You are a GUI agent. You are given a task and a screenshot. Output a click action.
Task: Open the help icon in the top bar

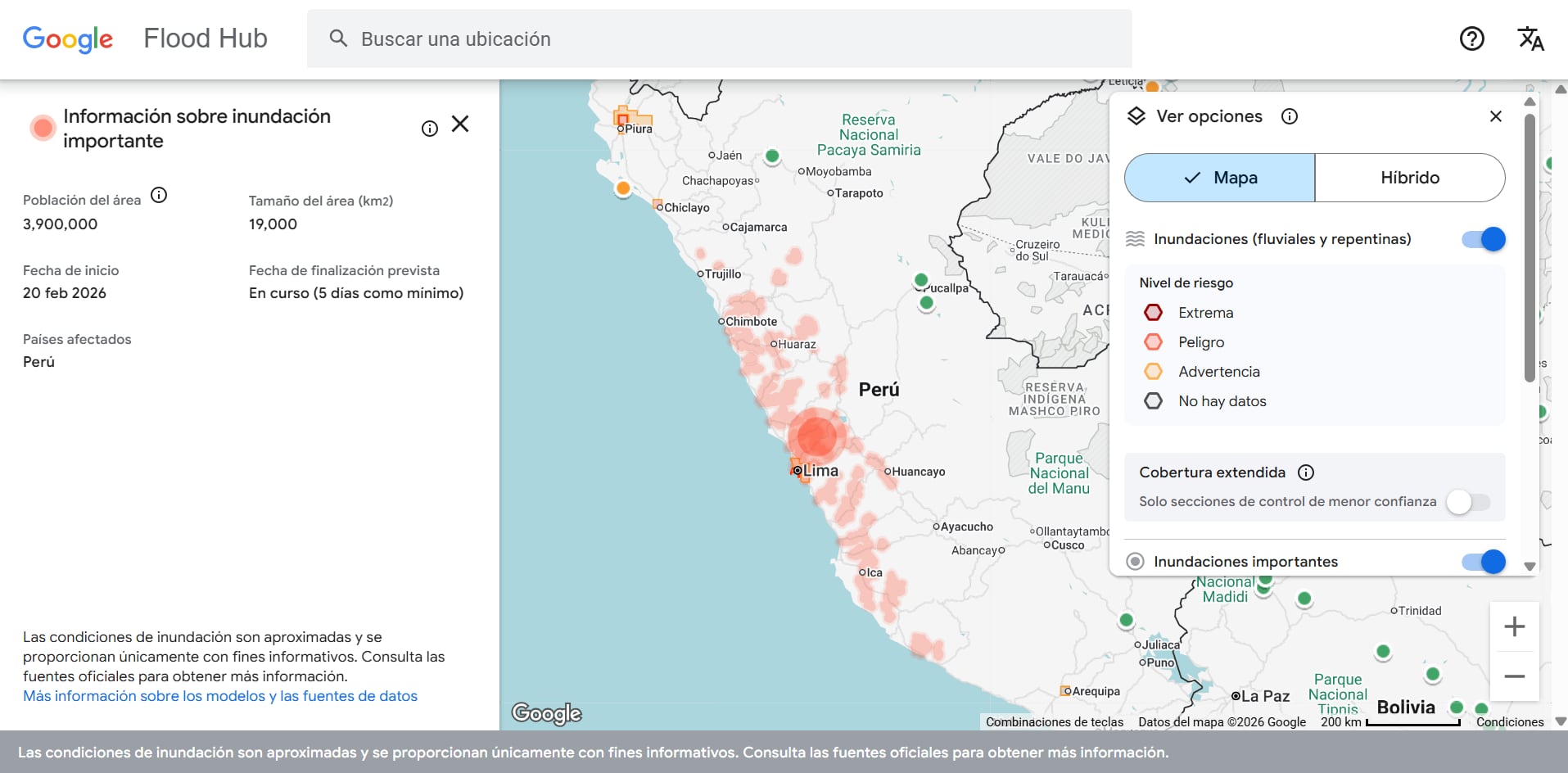(1471, 38)
